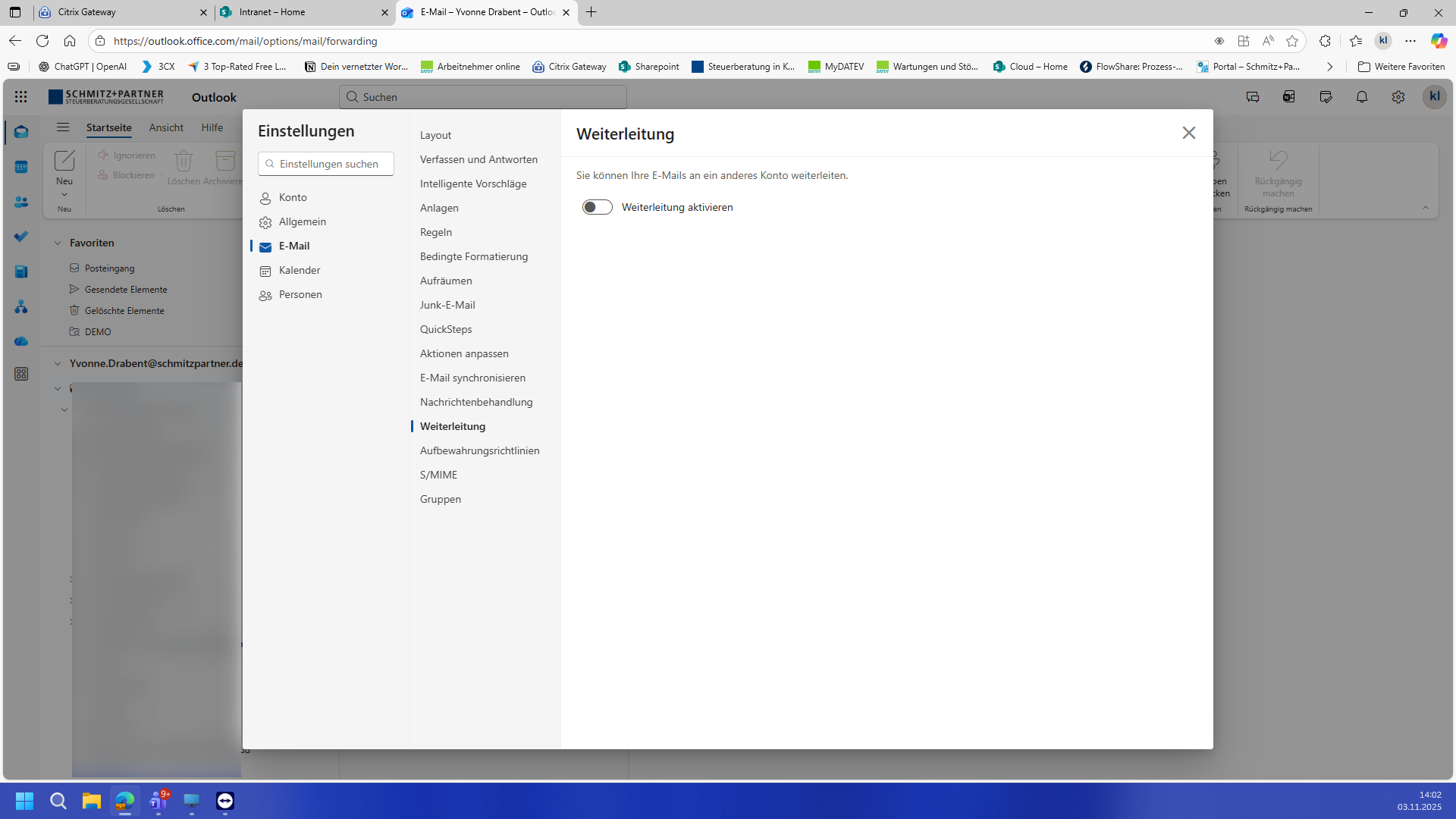This screenshot has width=1456, height=819.
Task: Open the Junk-E-Mail settings page
Action: pos(447,305)
